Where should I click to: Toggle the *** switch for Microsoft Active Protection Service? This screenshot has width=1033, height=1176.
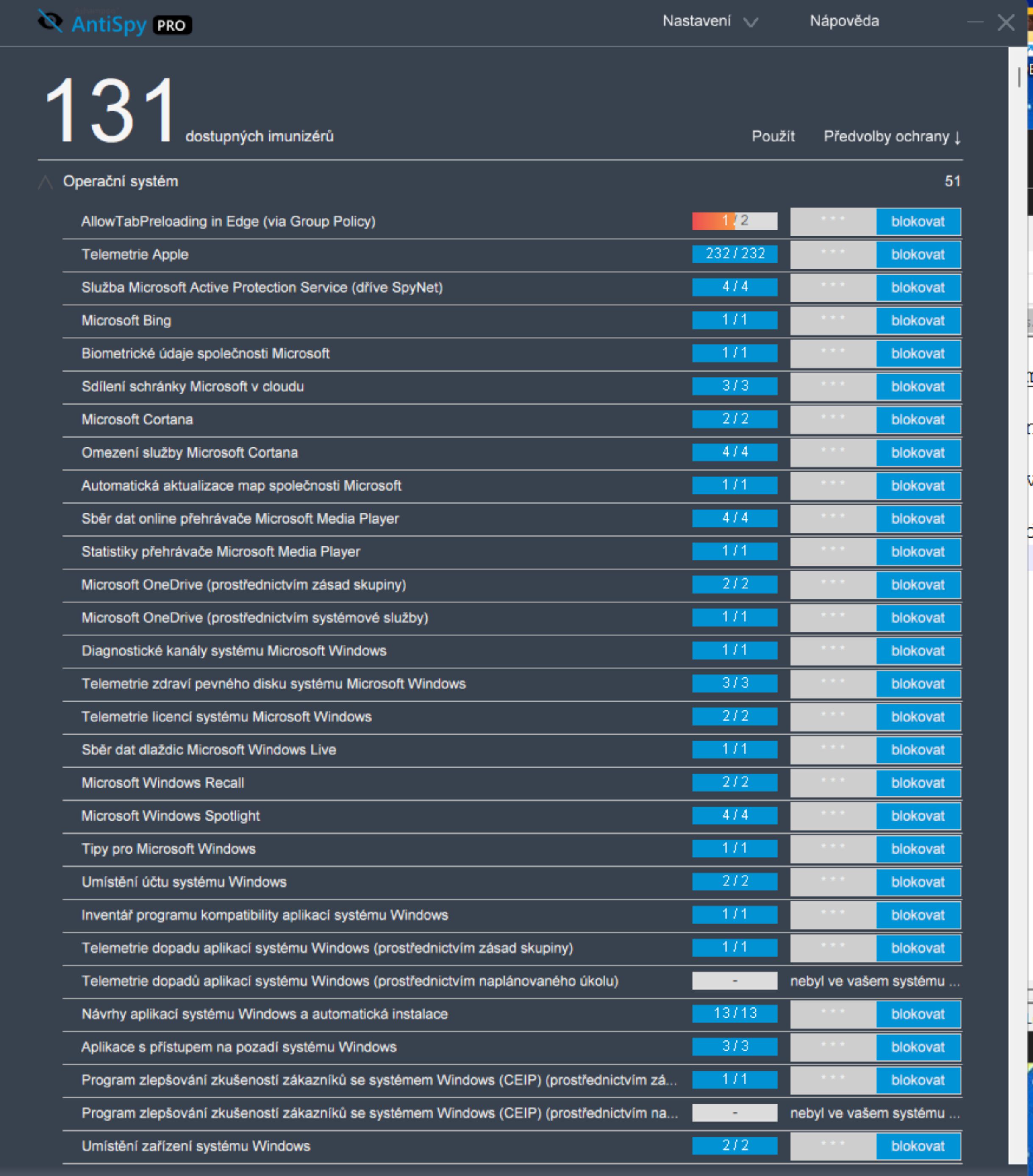(x=833, y=287)
